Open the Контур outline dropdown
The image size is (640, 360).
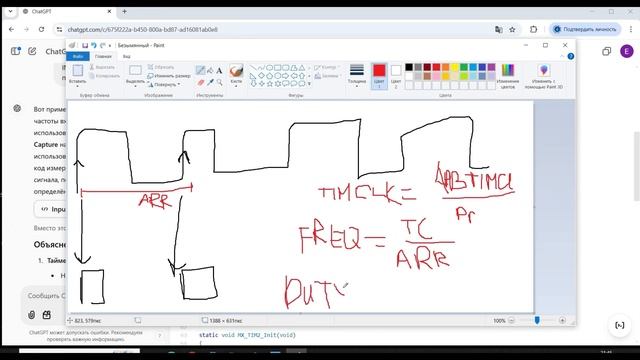327,67
